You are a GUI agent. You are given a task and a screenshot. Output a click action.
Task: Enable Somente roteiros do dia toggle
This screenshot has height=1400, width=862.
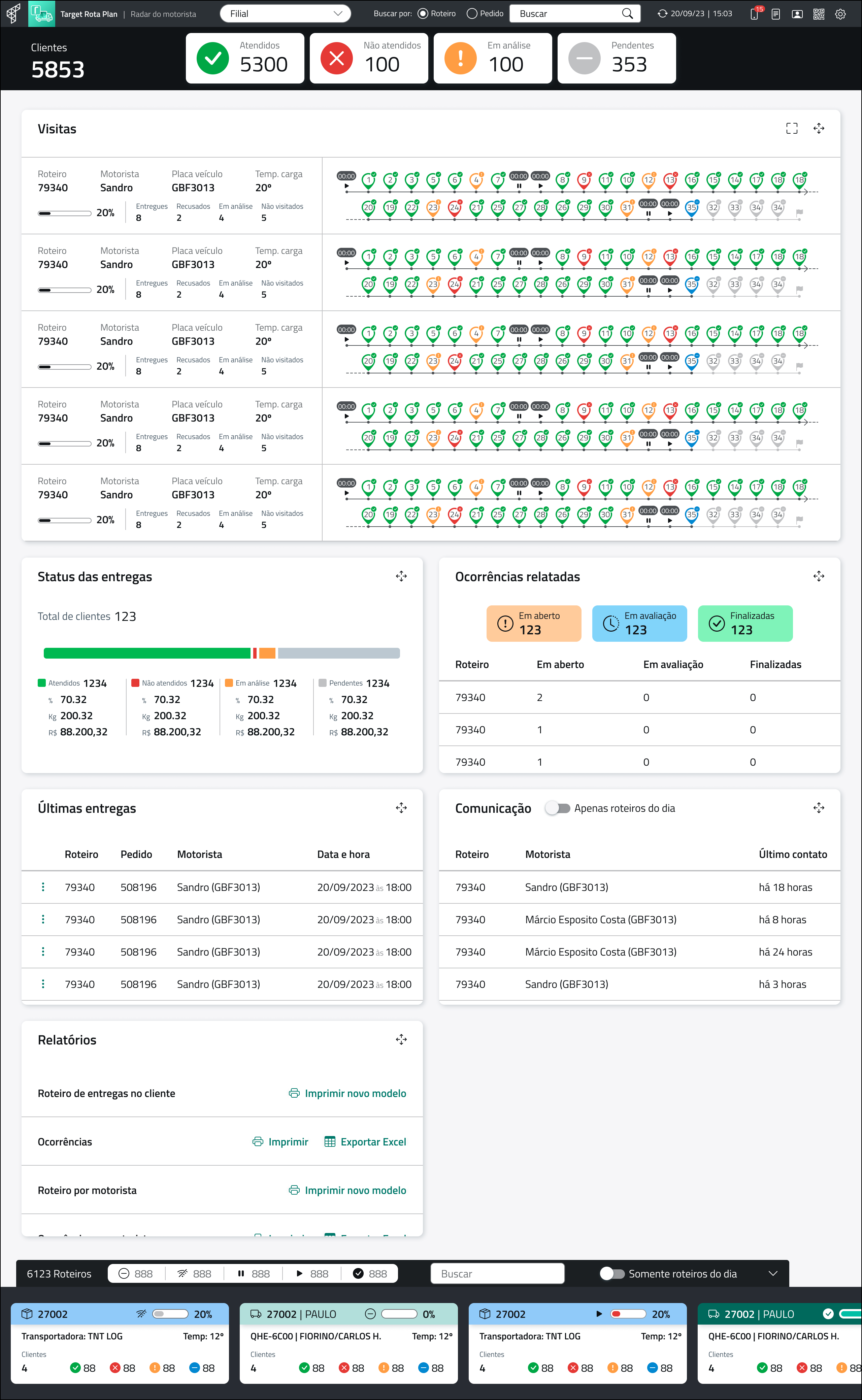tap(612, 1273)
